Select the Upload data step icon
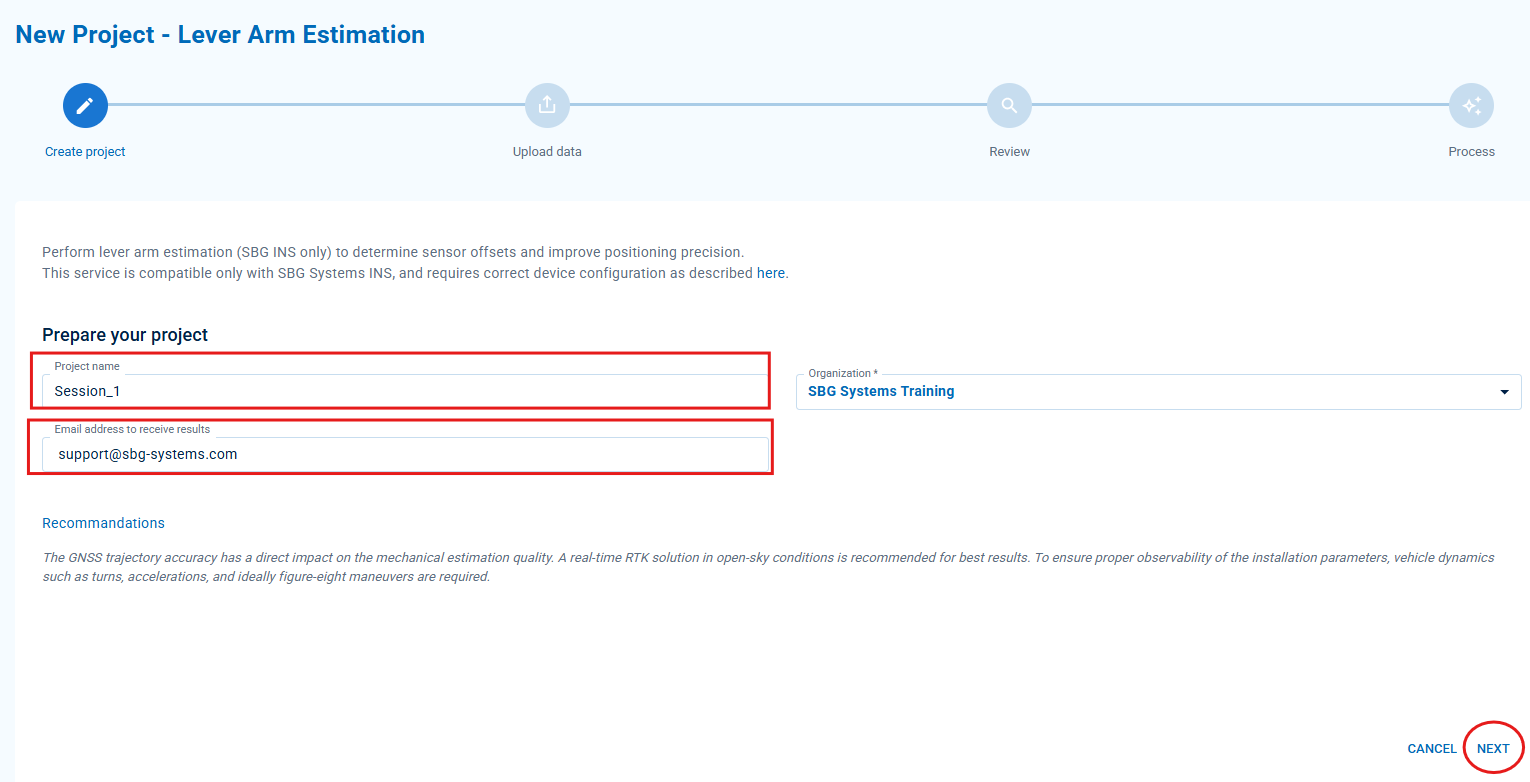 547,105
